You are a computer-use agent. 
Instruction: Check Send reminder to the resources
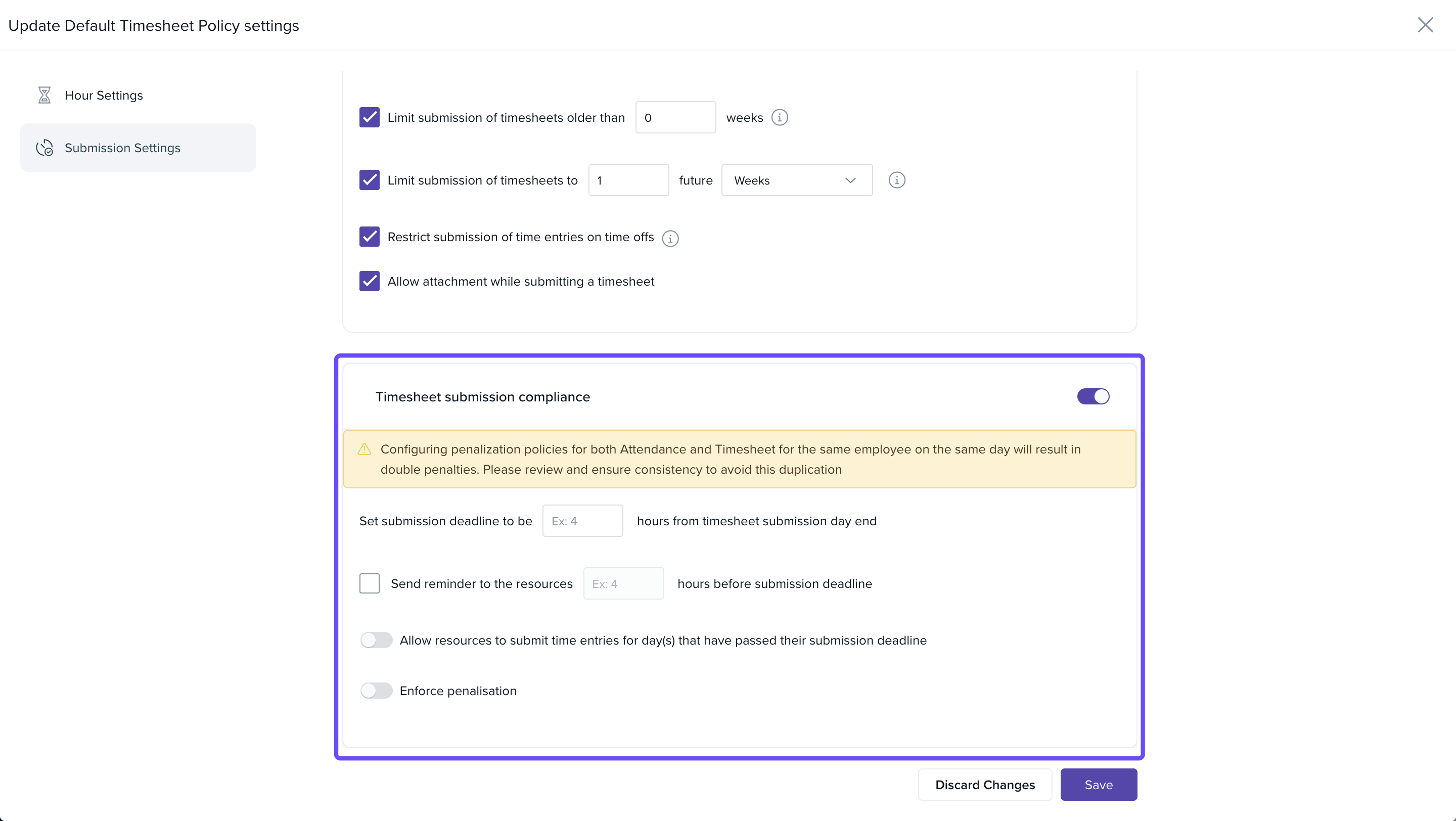point(370,584)
